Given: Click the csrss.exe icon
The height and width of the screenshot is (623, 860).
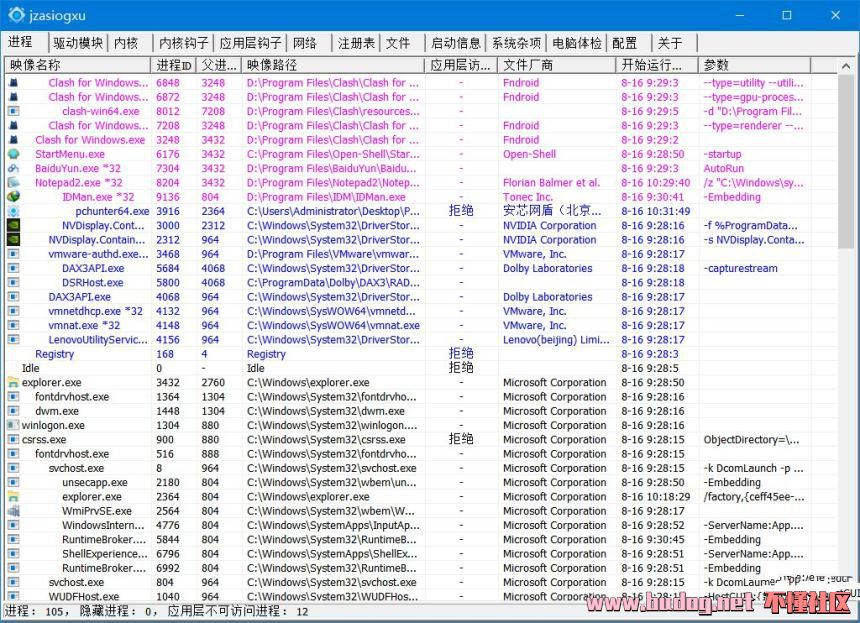Looking at the screenshot, I should [x=13, y=439].
